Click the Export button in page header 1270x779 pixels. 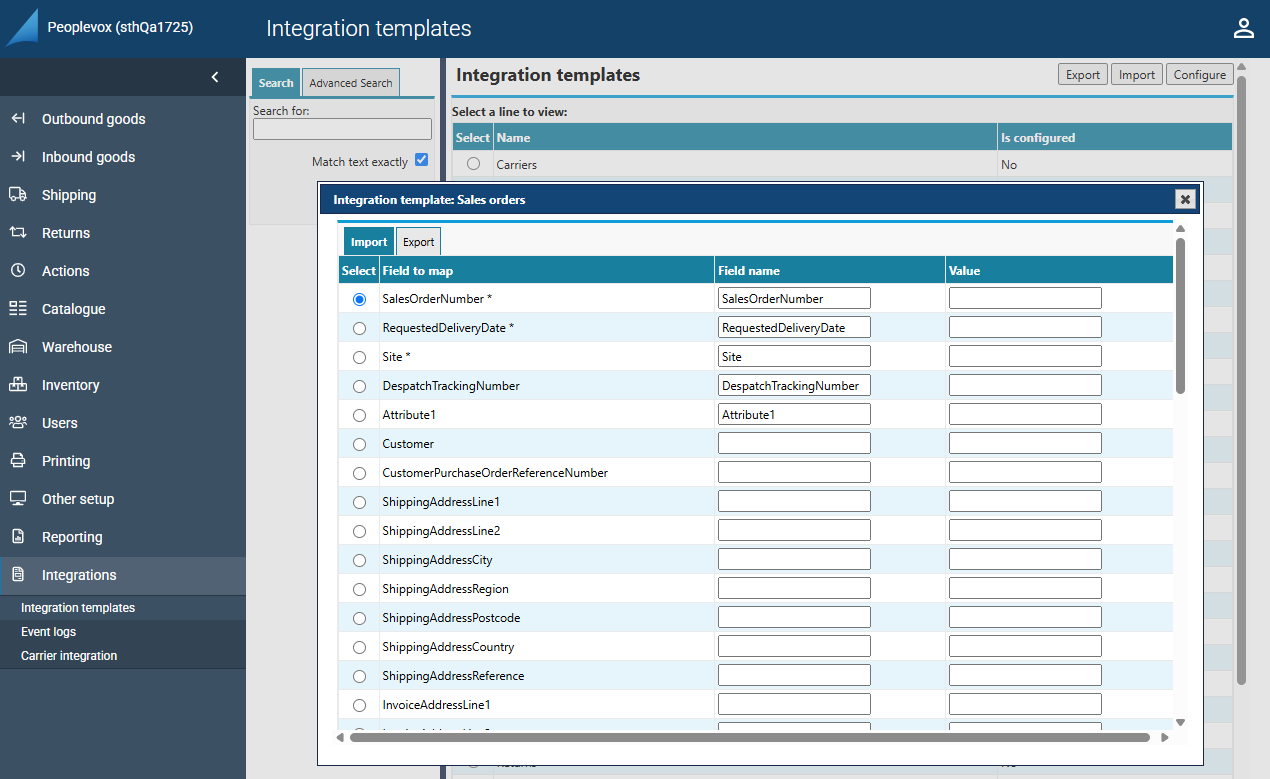click(1083, 75)
